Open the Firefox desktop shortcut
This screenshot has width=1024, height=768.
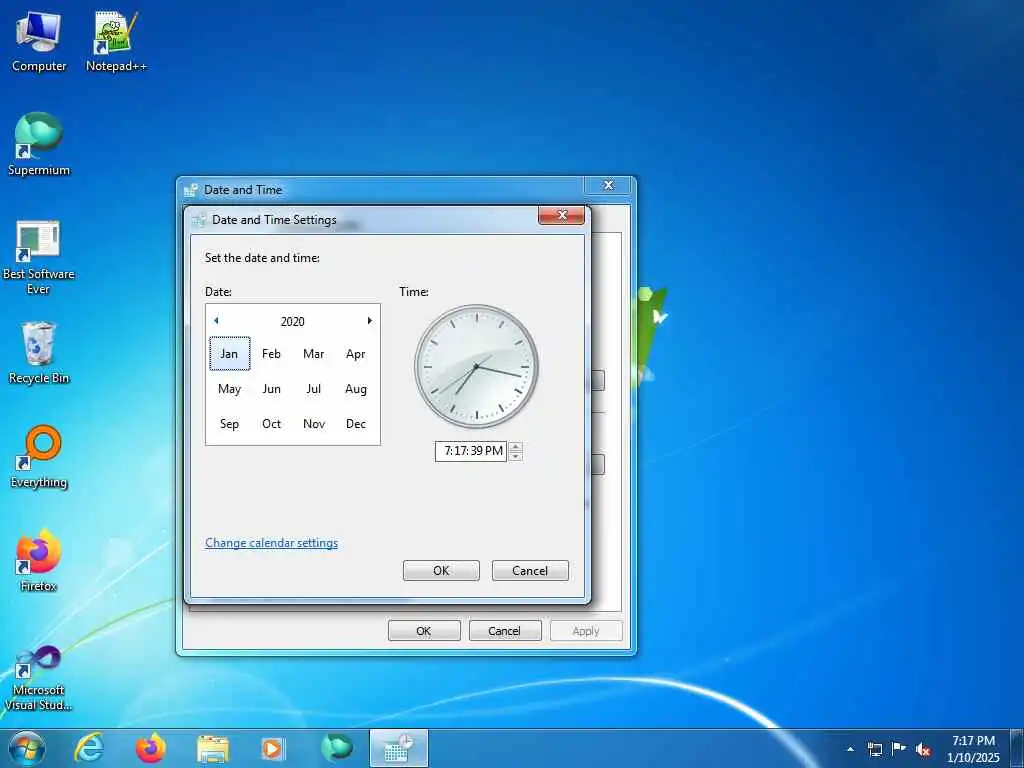(x=39, y=560)
